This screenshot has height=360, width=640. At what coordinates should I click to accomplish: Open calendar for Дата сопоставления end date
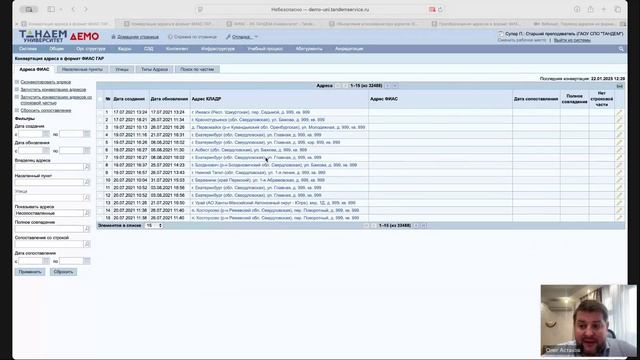tap(87, 261)
